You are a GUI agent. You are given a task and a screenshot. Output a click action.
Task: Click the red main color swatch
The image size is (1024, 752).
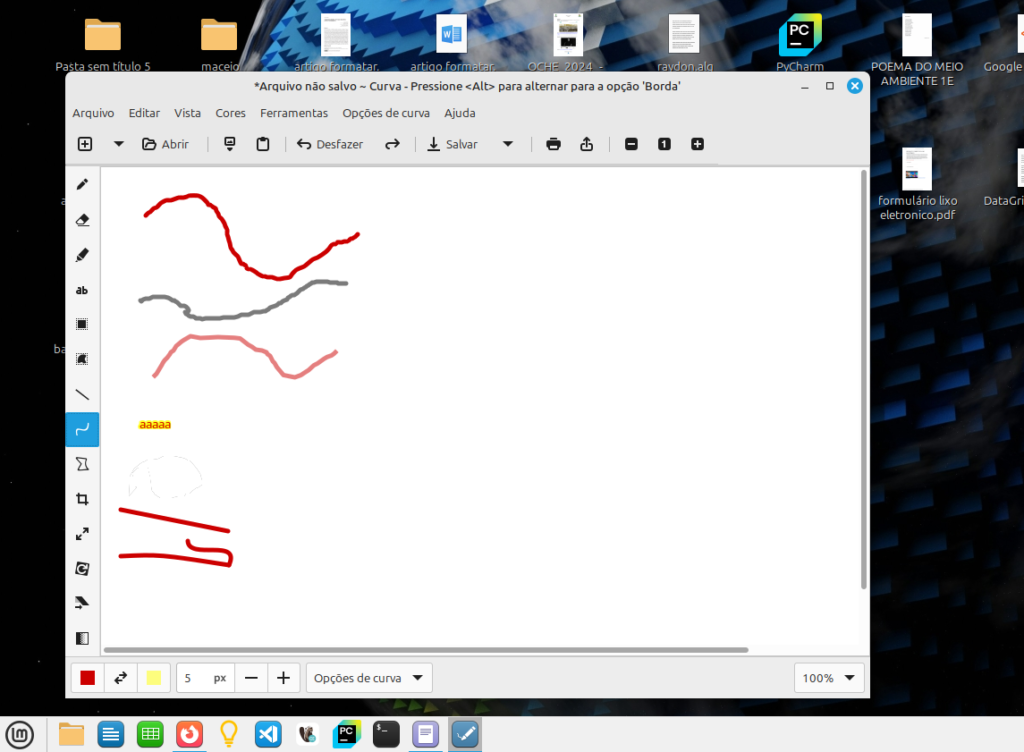88,678
